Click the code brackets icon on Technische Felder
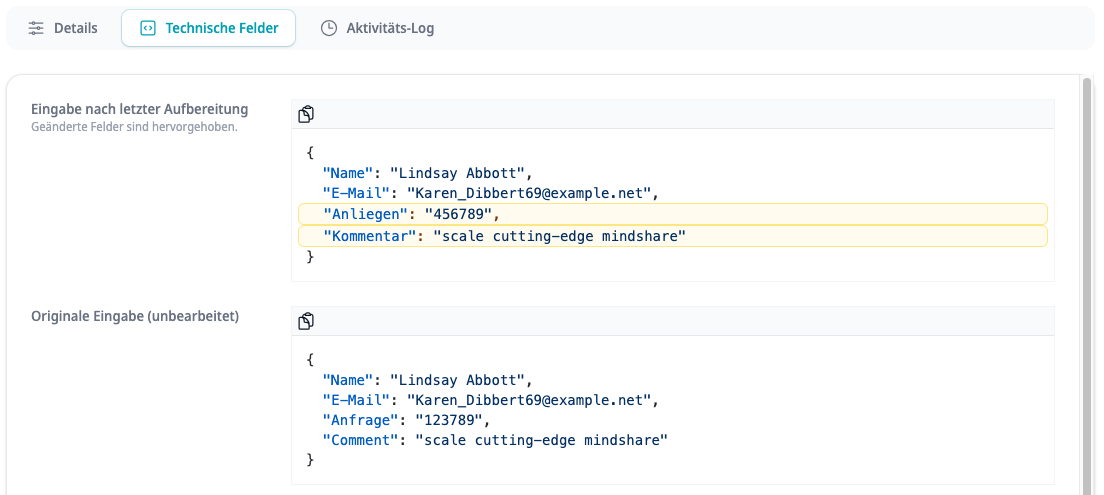The width and height of the screenshot is (1104, 495). tap(147, 28)
